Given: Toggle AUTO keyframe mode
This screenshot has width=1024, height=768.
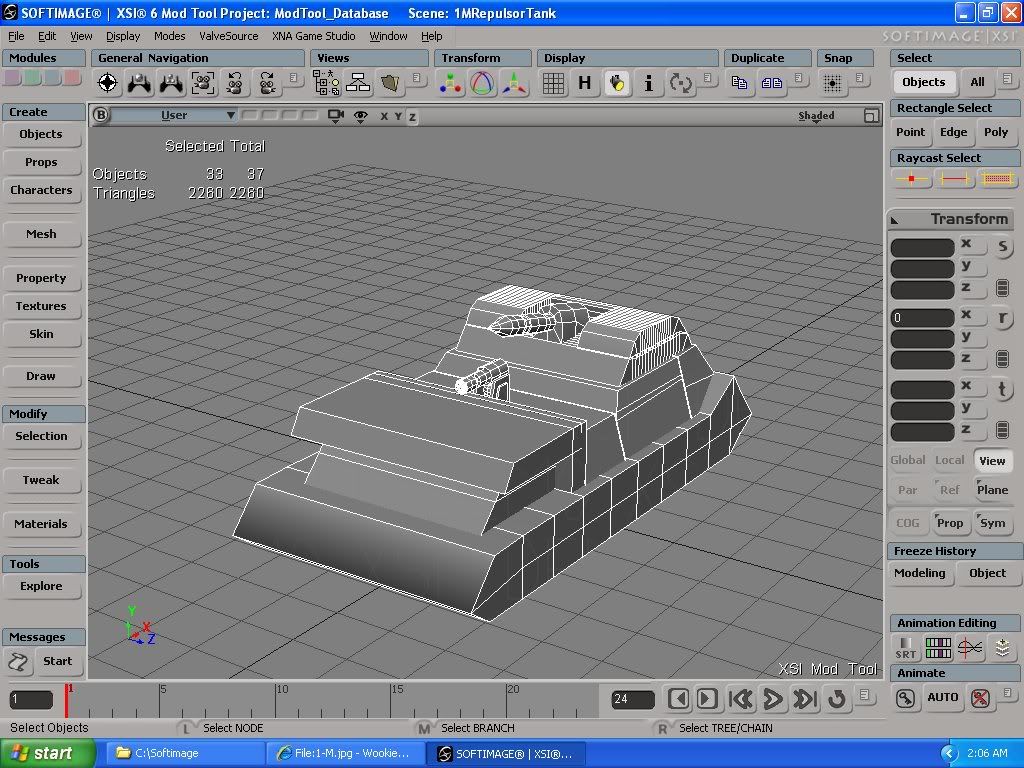Looking at the screenshot, I should click(x=942, y=697).
